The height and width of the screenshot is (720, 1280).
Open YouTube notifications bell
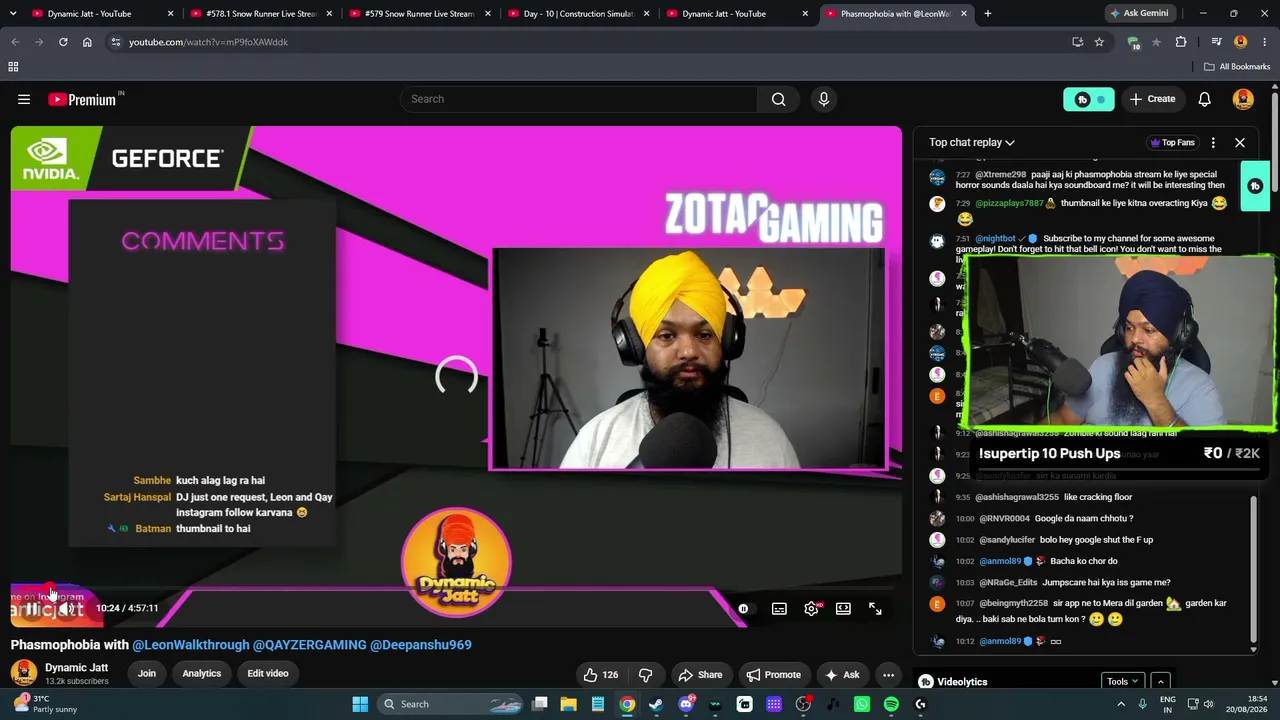point(1205,99)
